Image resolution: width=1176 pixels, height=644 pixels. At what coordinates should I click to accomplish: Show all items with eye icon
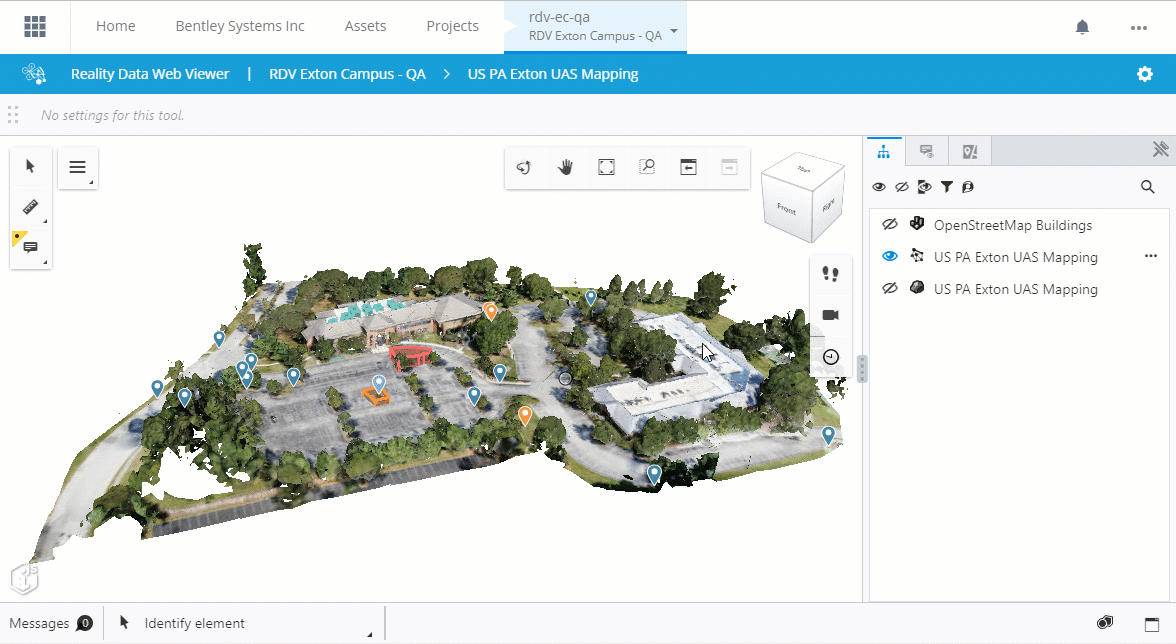tap(878, 187)
